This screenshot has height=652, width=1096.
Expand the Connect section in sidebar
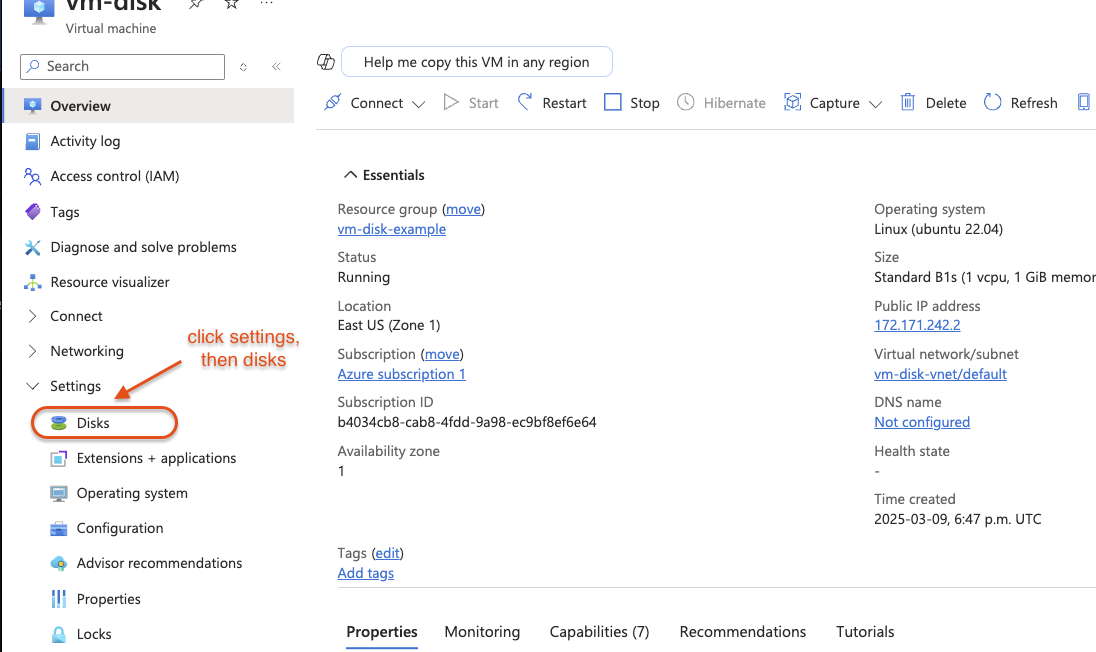[32, 316]
